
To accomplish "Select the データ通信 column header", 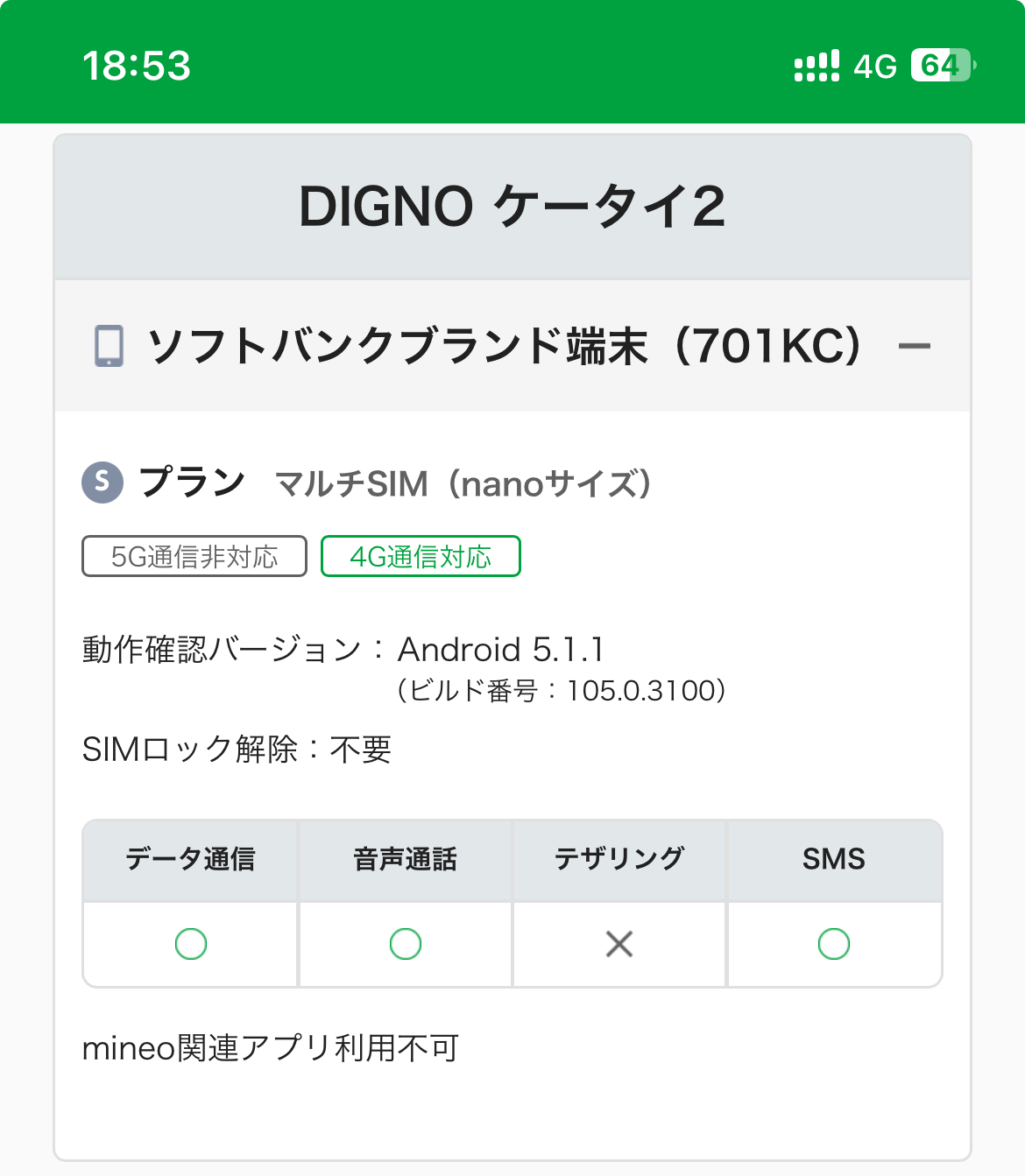I will [191, 860].
